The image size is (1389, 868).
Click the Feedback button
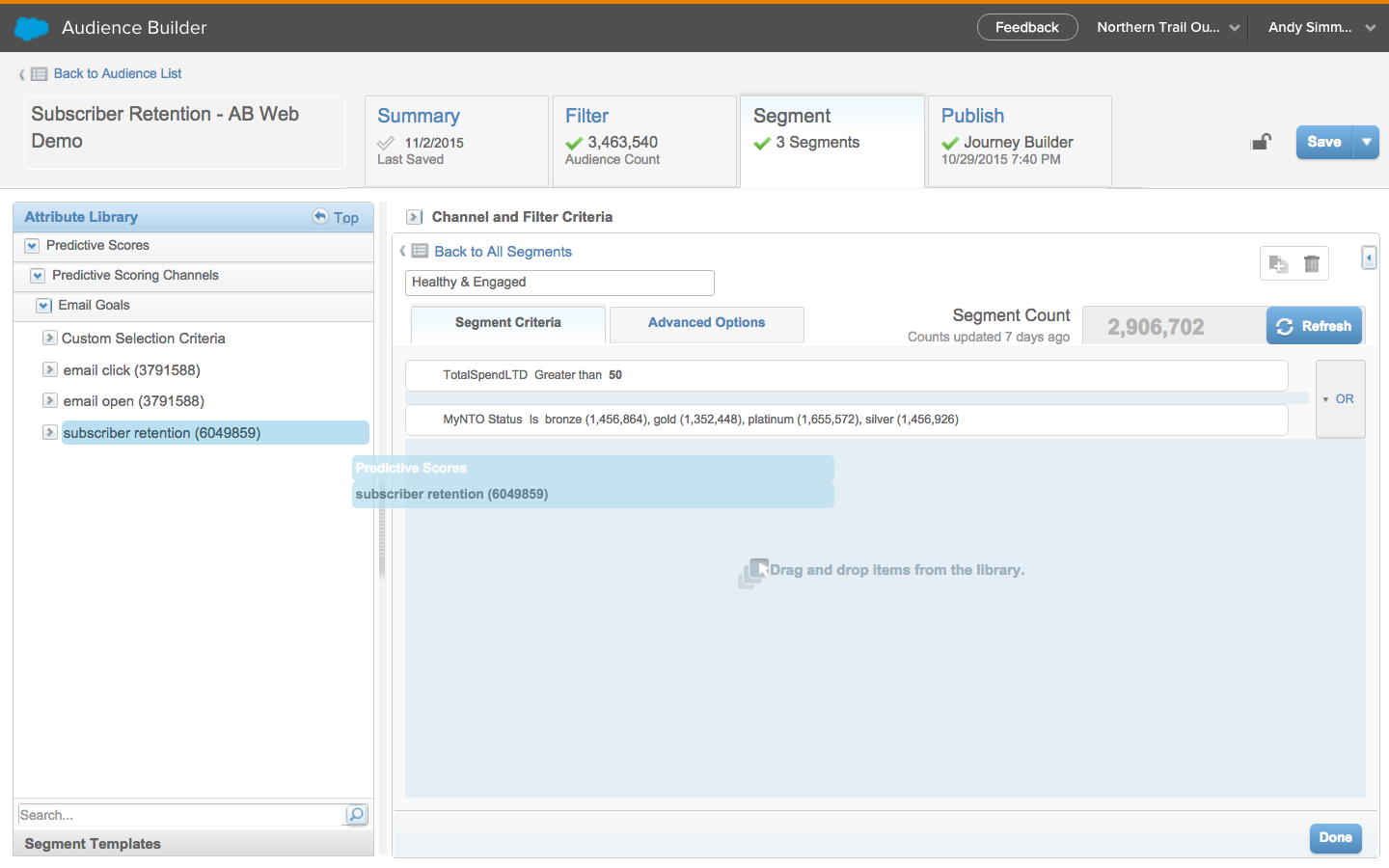[x=1027, y=27]
